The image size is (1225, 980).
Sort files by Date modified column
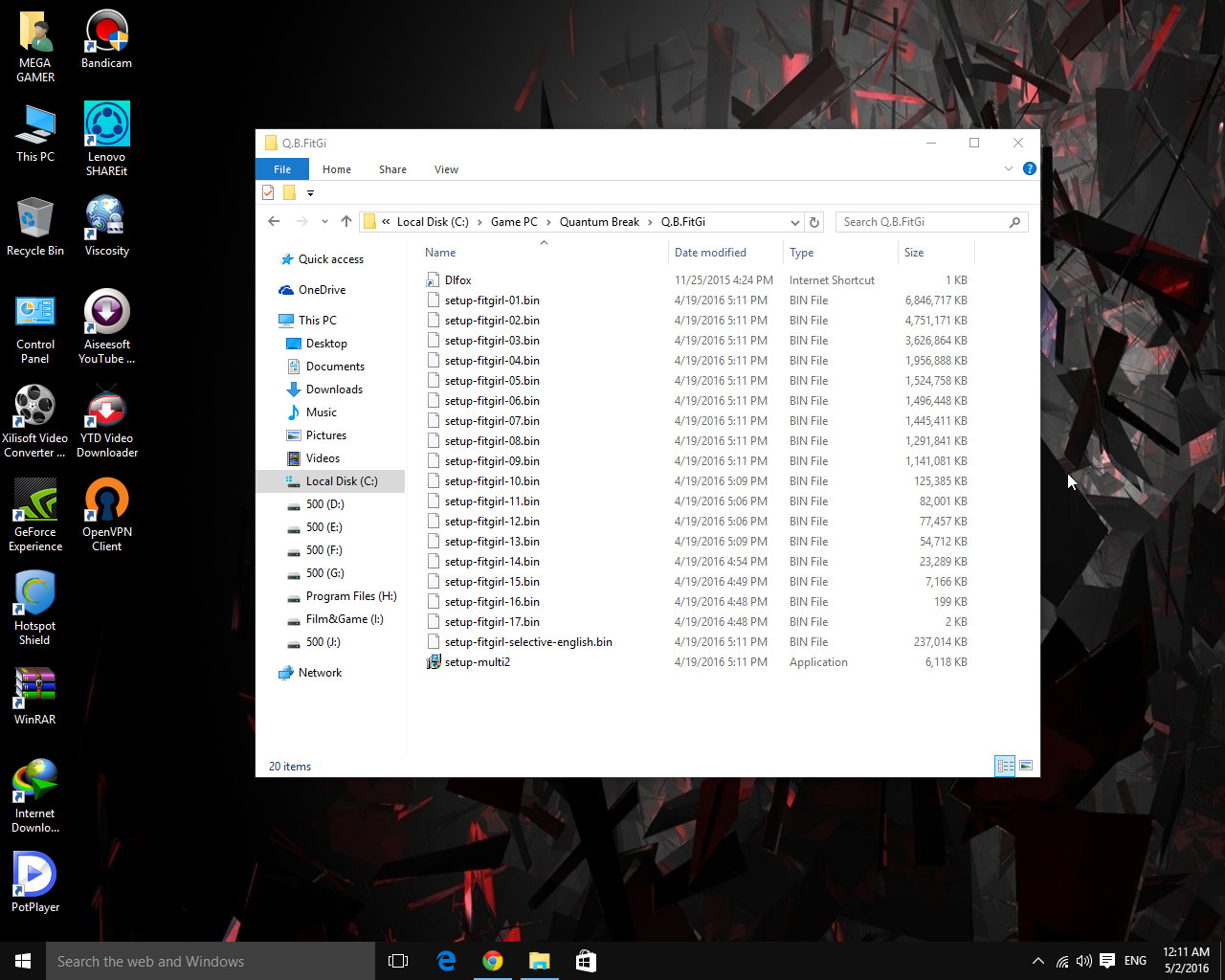[x=710, y=253]
